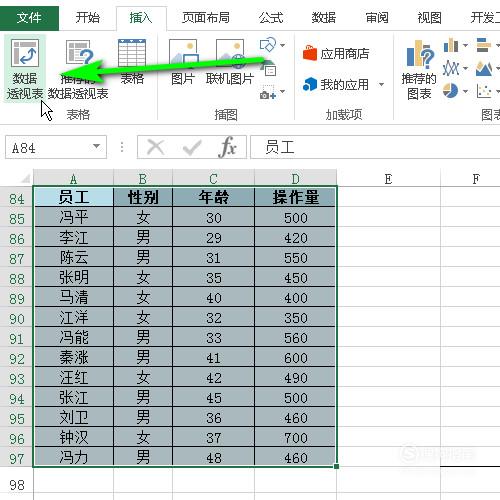The image size is (500, 500).
Task: Open the Review (审阅) tab
Action: click(x=377, y=18)
